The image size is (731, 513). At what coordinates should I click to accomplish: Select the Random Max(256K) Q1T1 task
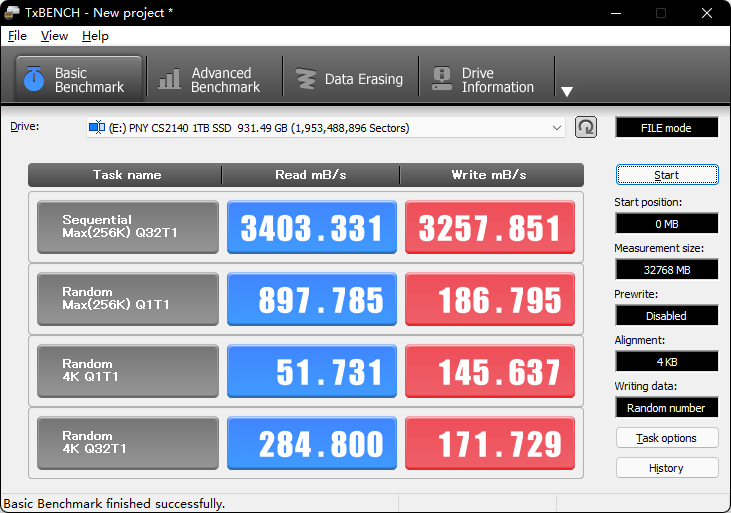[x=128, y=299]
